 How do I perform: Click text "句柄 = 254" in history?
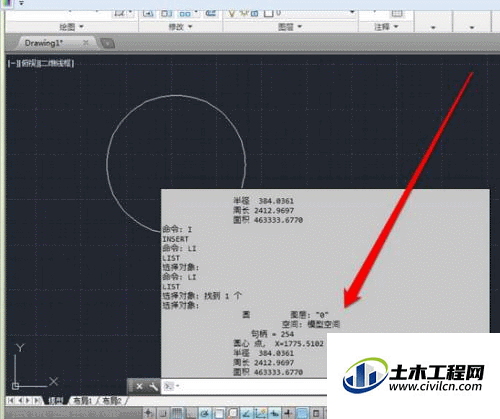pos(272,334)
